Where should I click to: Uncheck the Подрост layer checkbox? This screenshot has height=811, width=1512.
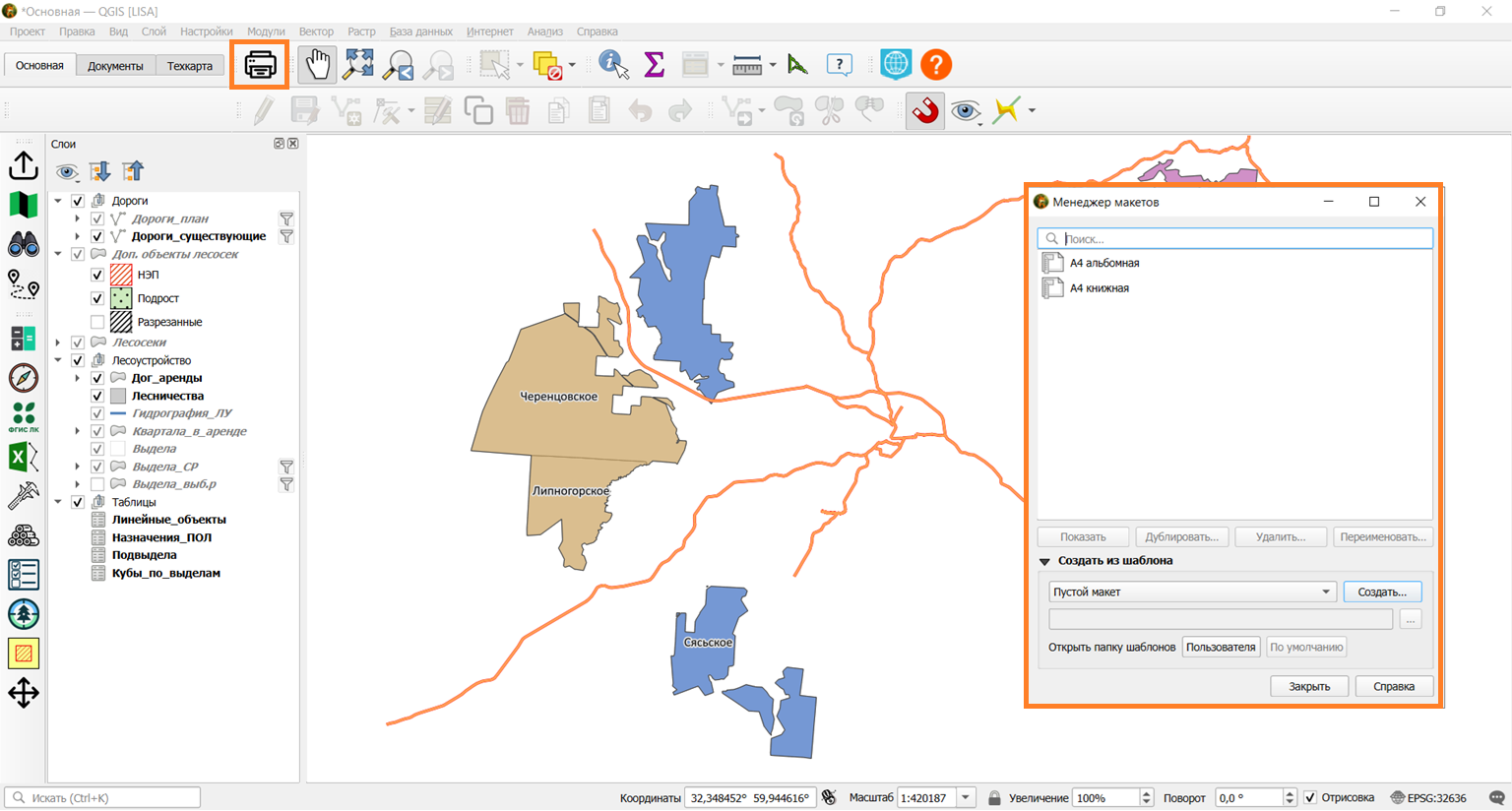click(x=97, y=298)
